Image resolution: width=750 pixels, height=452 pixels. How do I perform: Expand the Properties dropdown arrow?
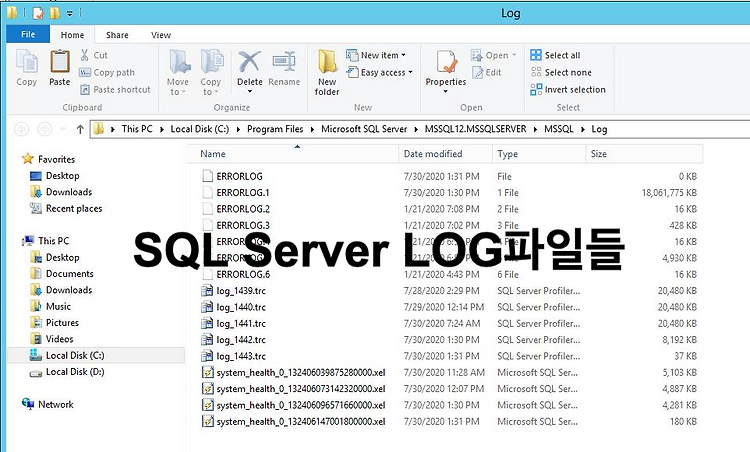click(446, 91)
